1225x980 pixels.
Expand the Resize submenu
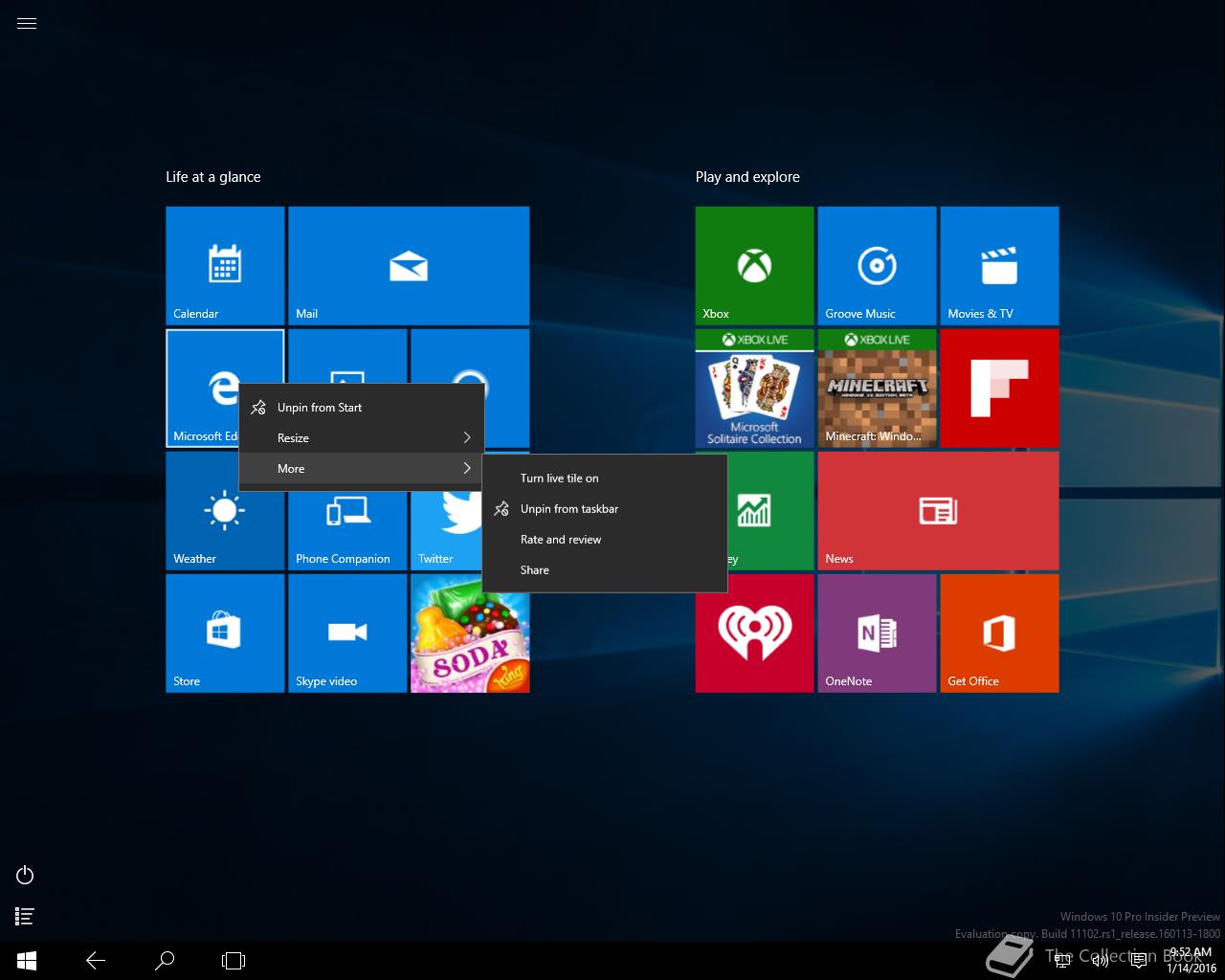361,438
